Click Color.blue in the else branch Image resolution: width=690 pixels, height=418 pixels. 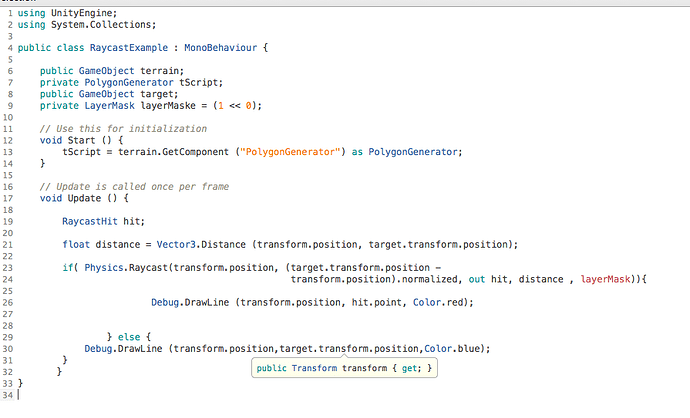click(x=455, y=348)
